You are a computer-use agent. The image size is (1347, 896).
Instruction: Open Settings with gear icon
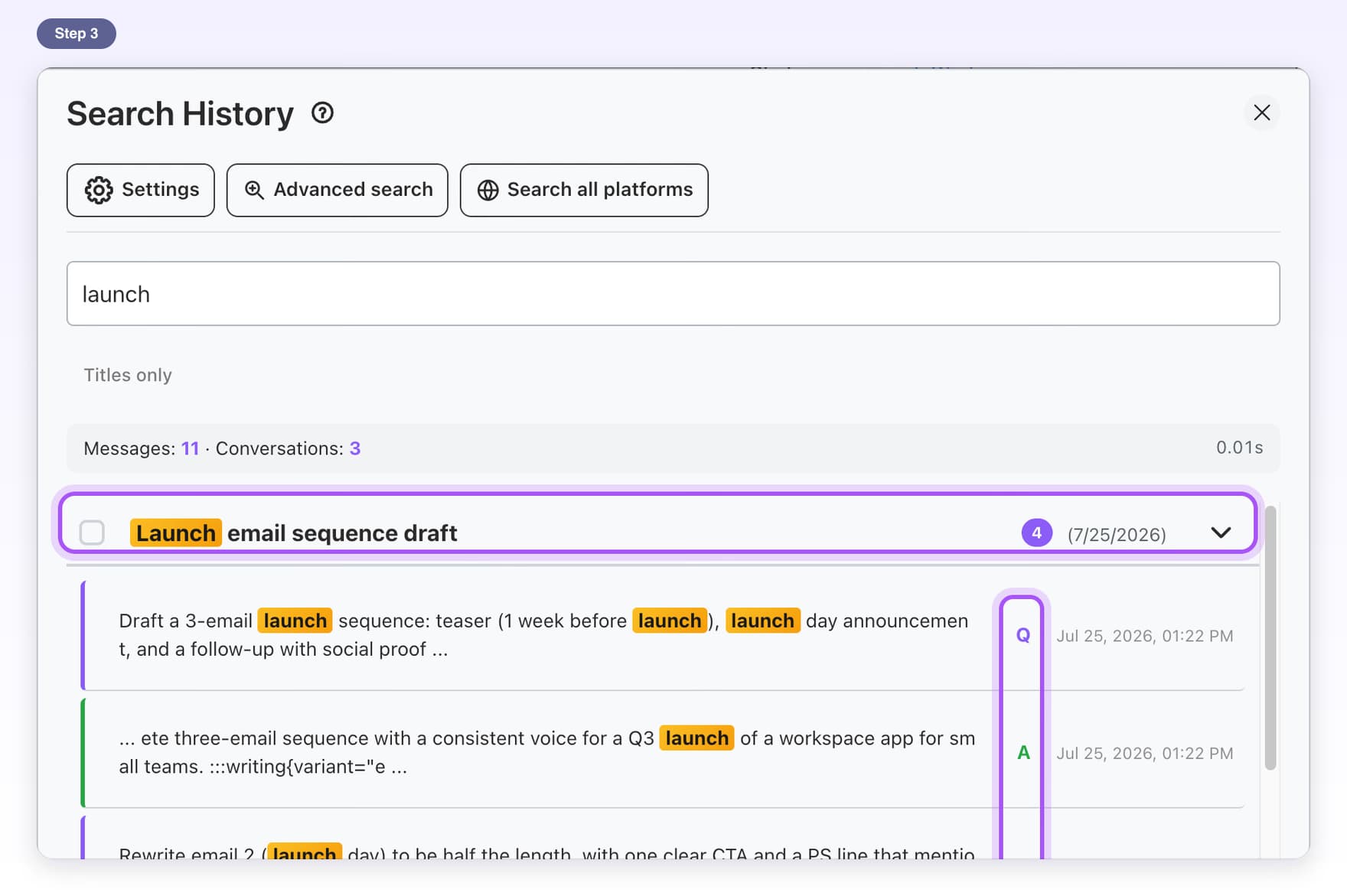(141, 190)
